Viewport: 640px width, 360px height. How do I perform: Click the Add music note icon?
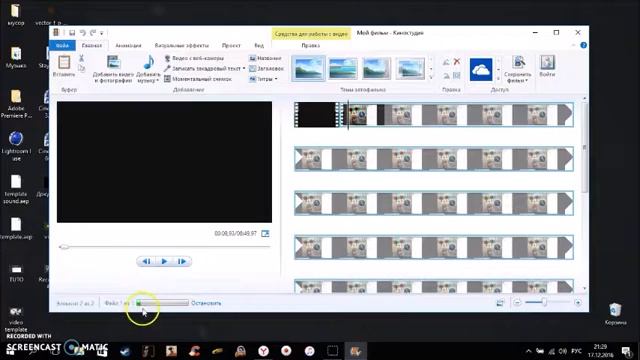coord(149,62)
